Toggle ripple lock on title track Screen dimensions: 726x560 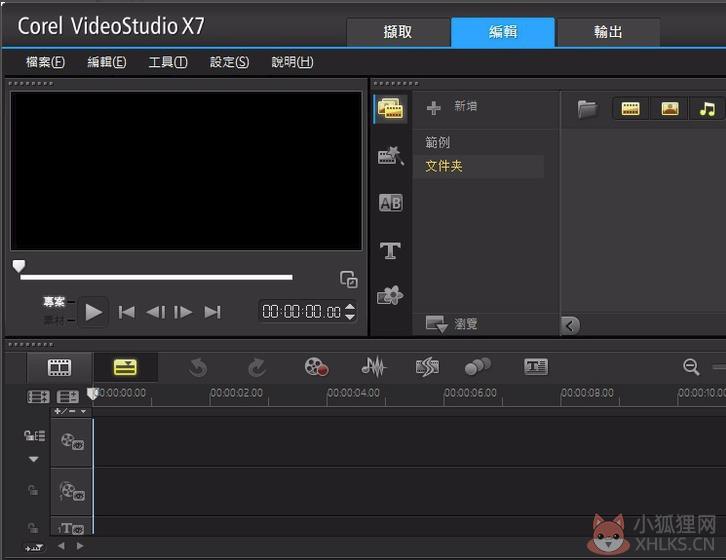33,528
